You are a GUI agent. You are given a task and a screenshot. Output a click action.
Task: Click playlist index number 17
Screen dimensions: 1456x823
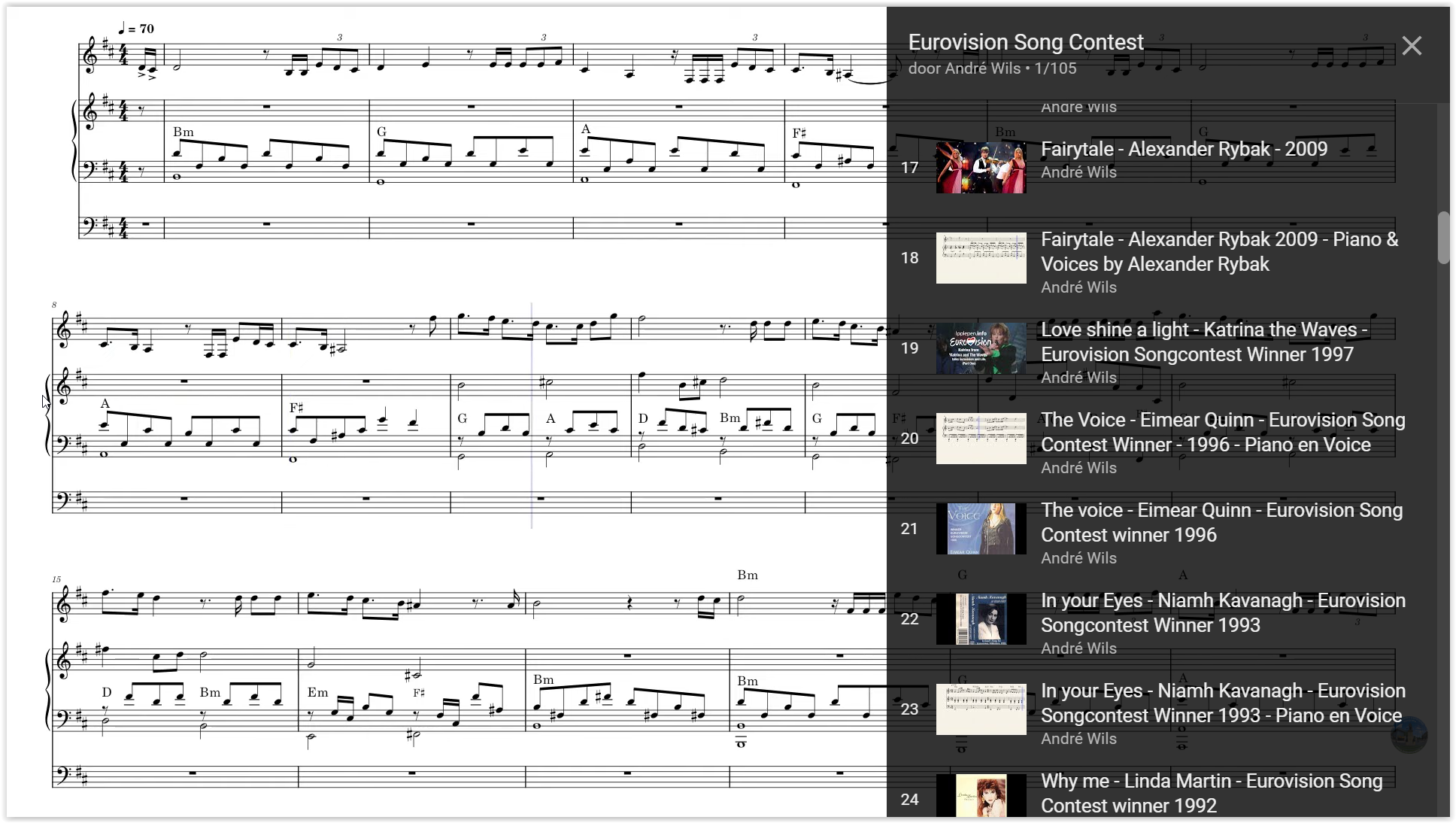[909, 168]
